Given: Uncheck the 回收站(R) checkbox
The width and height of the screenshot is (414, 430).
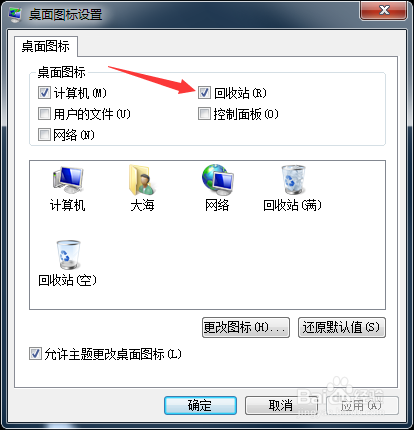Looking at the screenshot, I should coord(204,93).
